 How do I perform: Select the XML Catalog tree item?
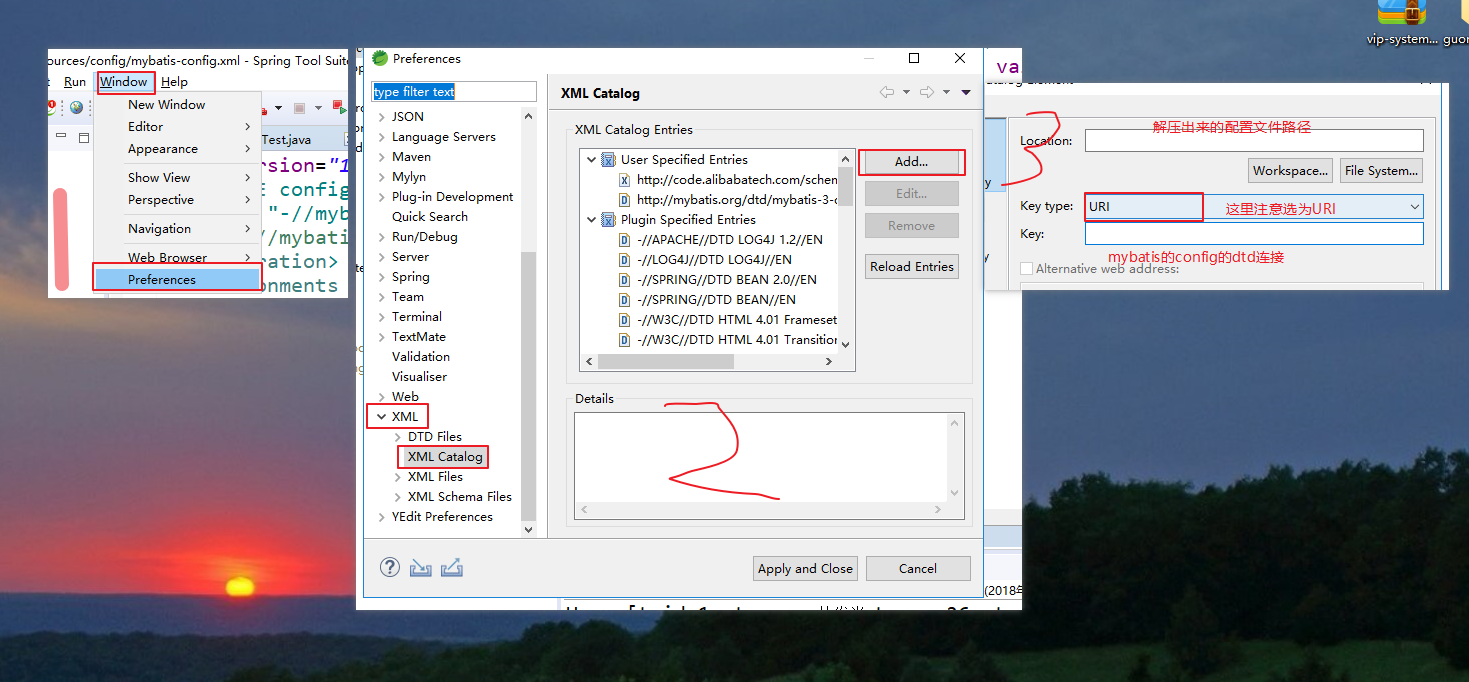coord(445,457)
